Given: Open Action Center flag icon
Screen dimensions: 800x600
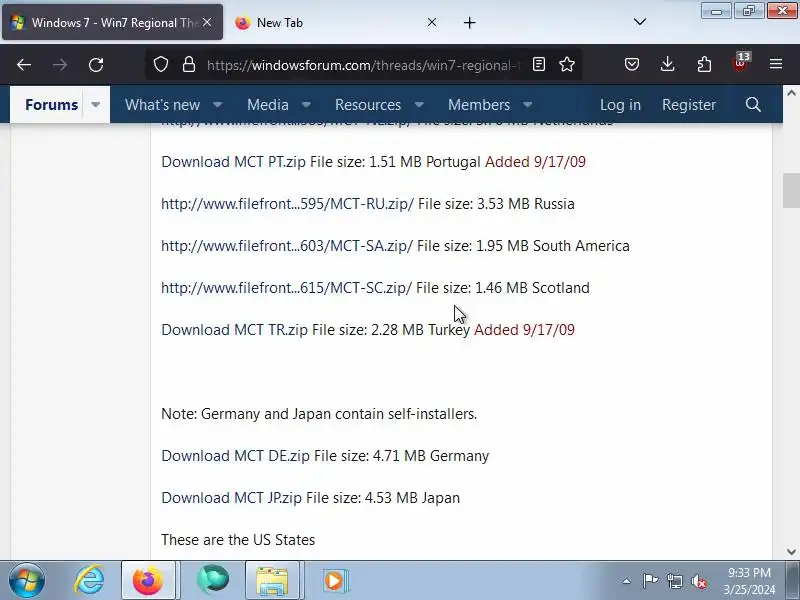Looking at the screenshot, I should 650,581.
